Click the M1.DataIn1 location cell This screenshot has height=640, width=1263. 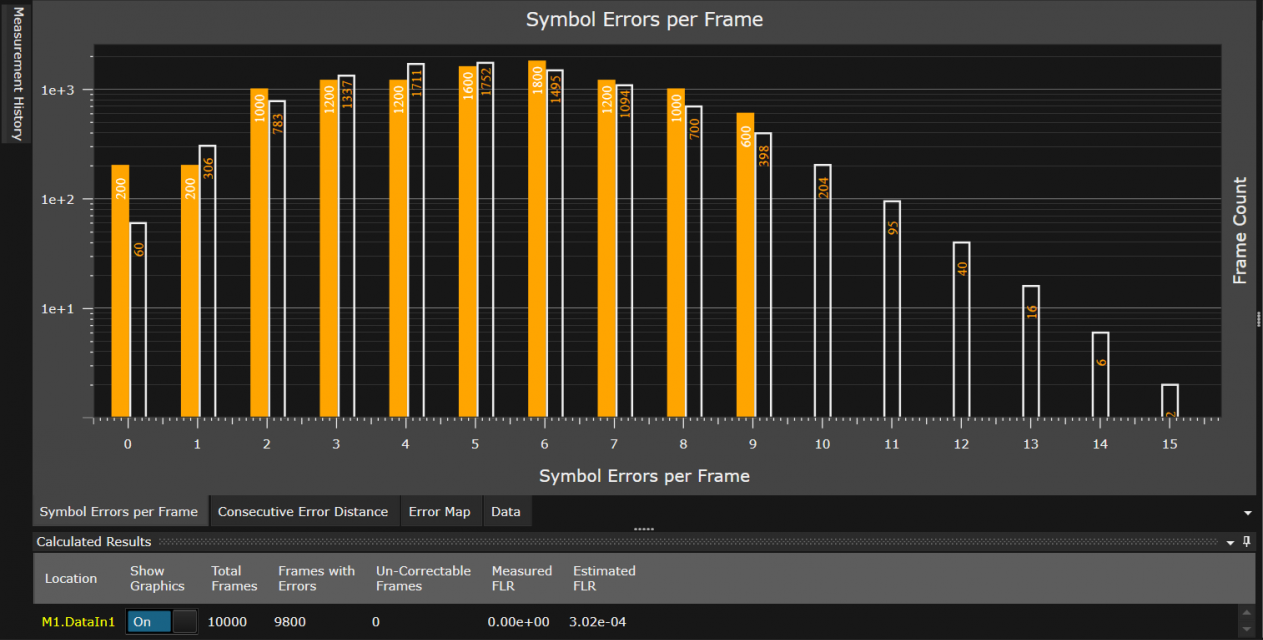pos(79,621)
